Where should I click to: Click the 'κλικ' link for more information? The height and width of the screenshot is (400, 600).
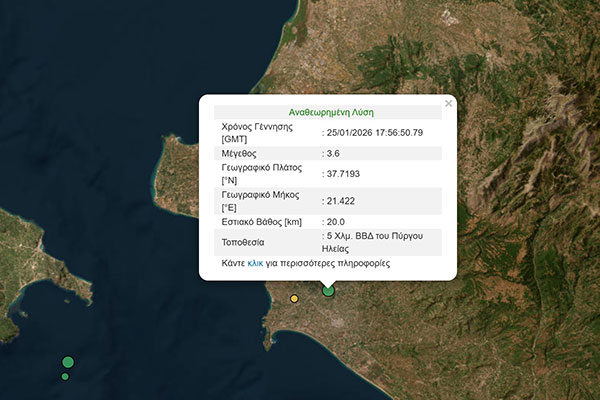255,264
